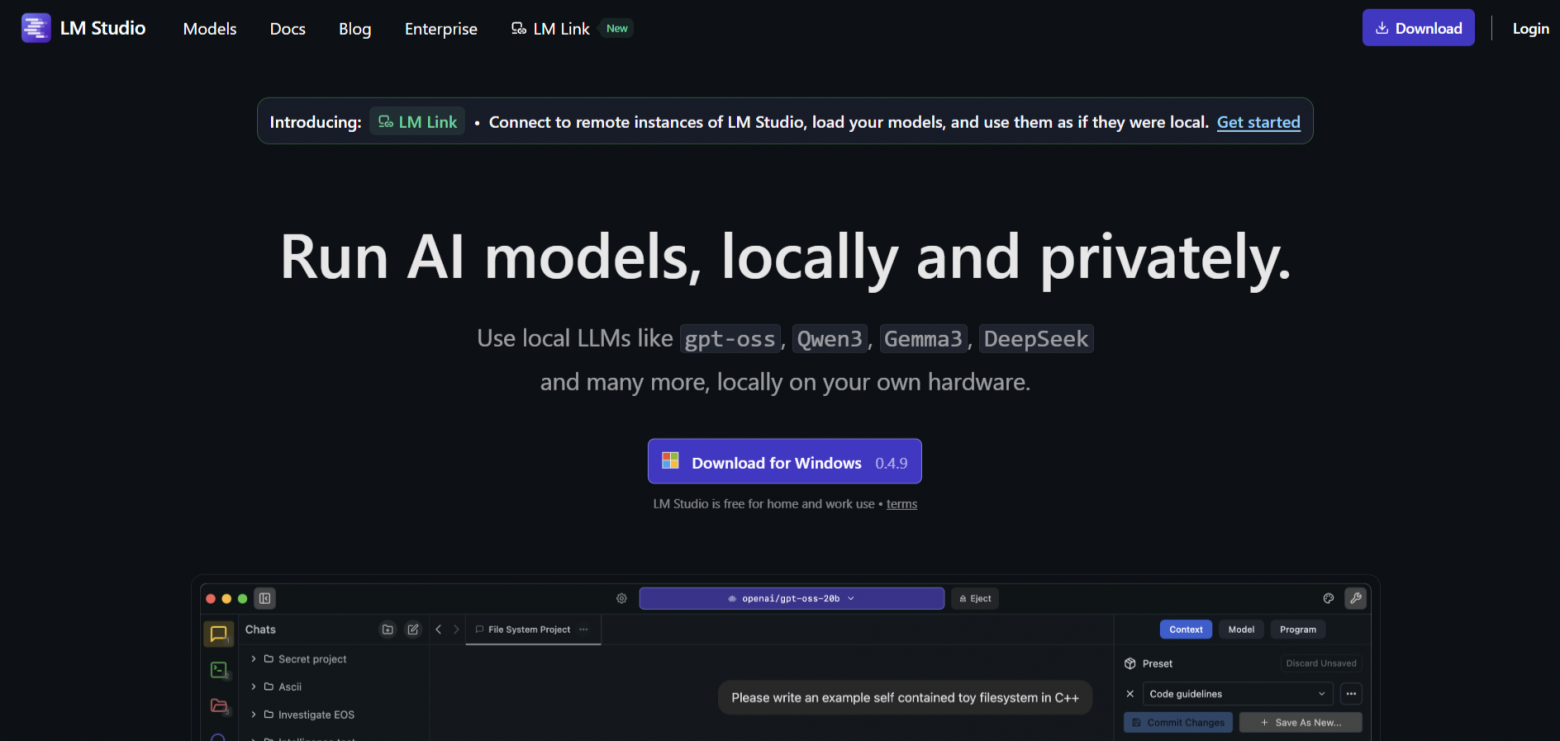Click Download for Windows 0.4.9 button
This screenshot has width=1560, height=741.
[785, 462]
